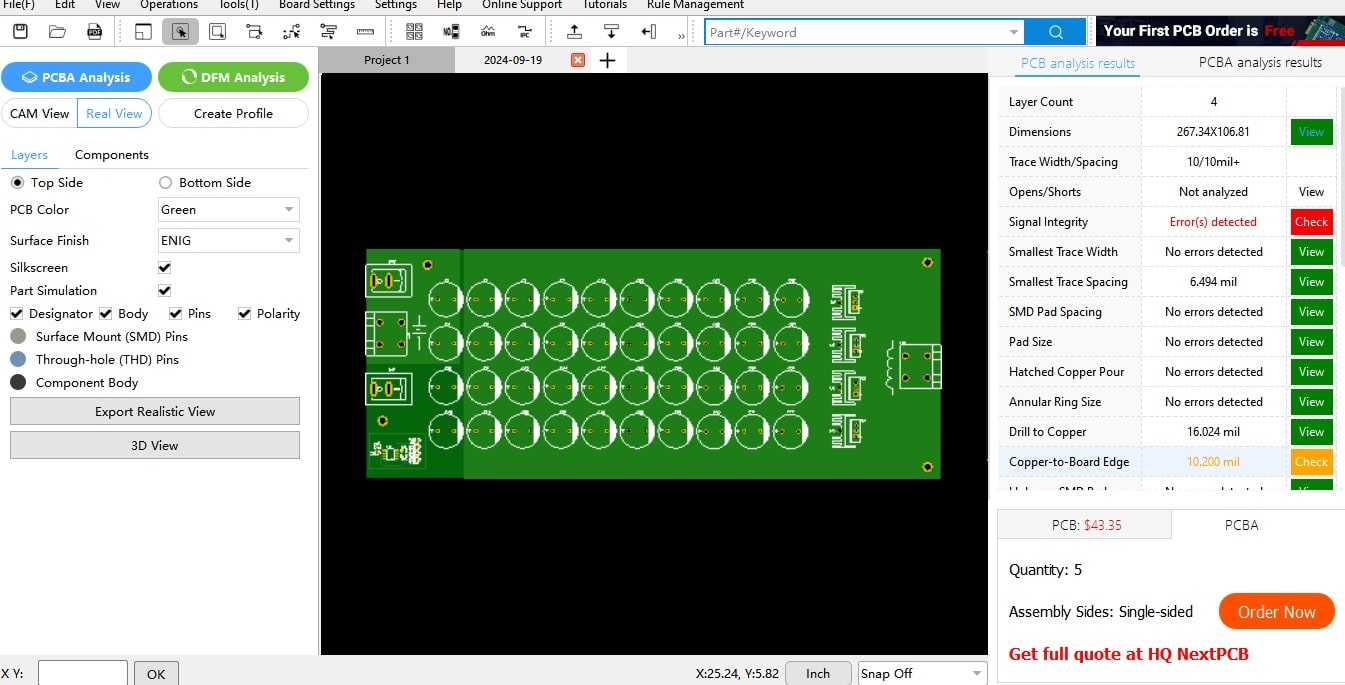
Task: Select the Bottom Side radio button
Action: coord(163,182)
